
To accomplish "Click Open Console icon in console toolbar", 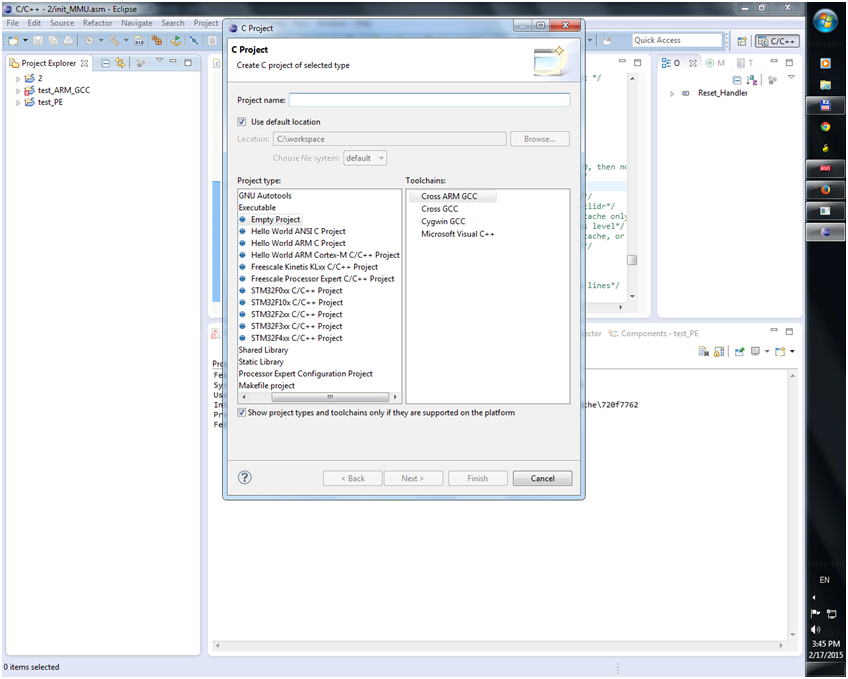I will pos(780,351).
